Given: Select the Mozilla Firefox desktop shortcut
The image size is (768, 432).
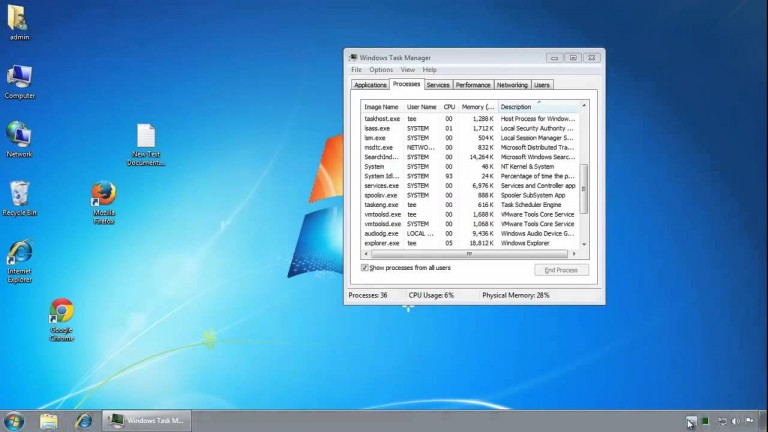Looking at the screenshot, I should 103,202.
